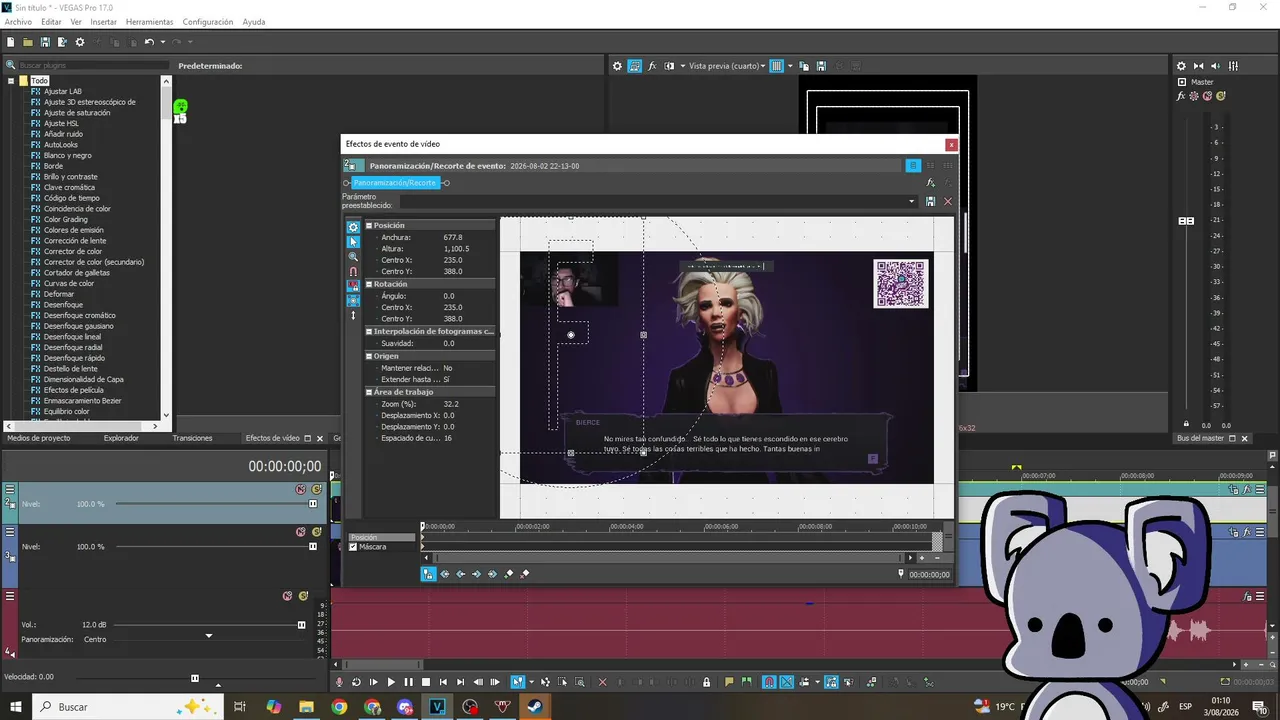Mute audio track 4
Viewport: 1280px width, 720px height.
287,596
